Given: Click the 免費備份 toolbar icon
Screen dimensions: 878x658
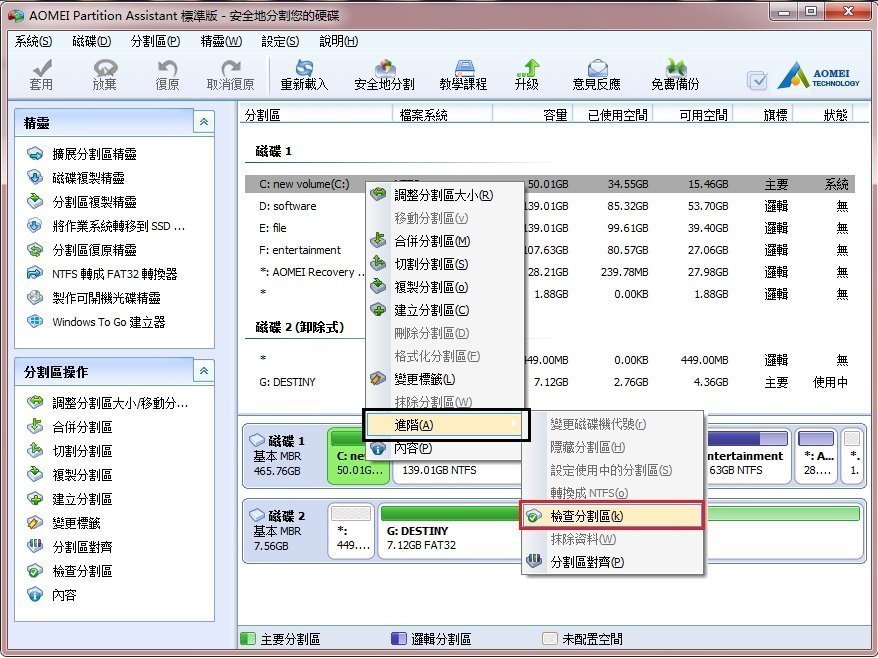Looking at the screenshot, I should pyautogui.click(x=675, y=75).
